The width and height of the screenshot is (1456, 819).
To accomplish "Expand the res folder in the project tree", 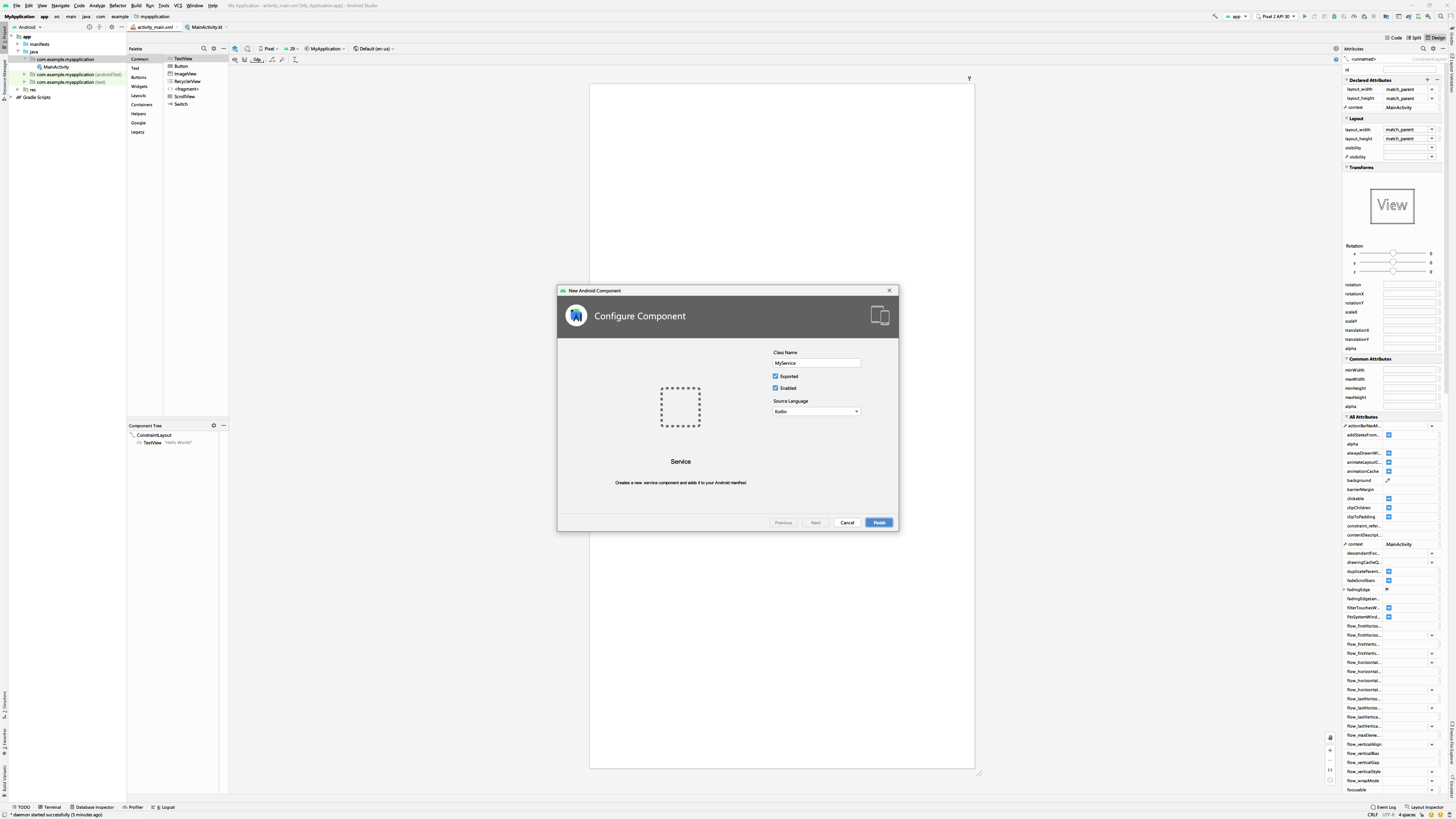I will (x=18, y=89).
